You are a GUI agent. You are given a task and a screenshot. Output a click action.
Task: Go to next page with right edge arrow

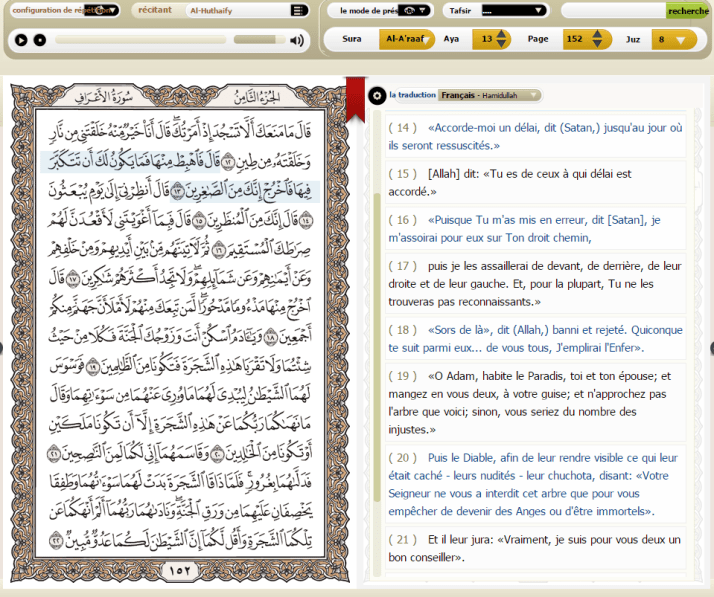point(710,347)
